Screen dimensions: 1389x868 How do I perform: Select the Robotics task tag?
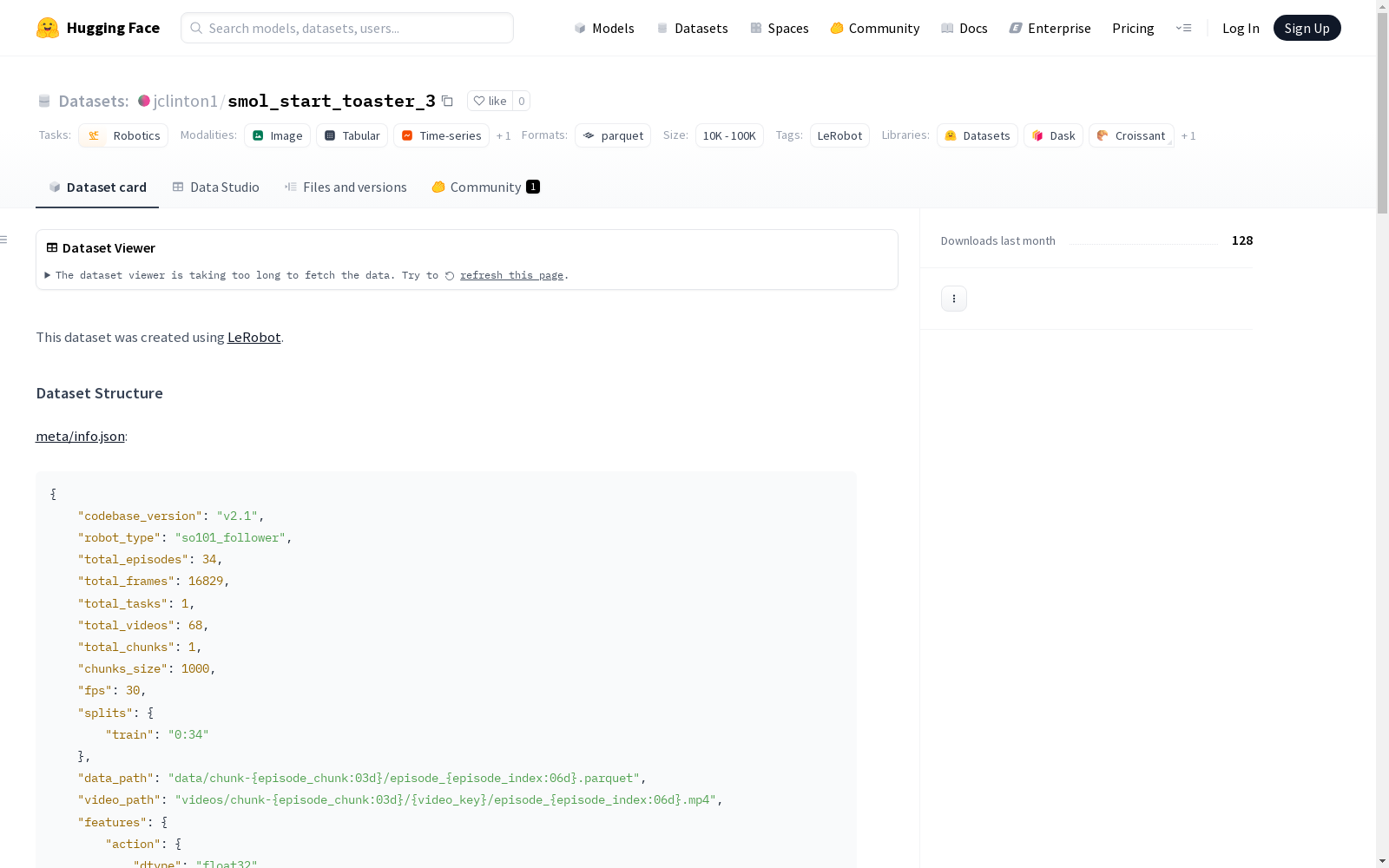pos(123,135)
